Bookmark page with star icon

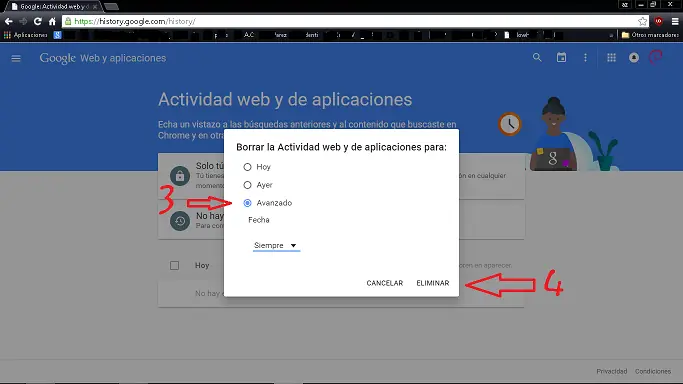pyautogui.click(x=642, y=21)
